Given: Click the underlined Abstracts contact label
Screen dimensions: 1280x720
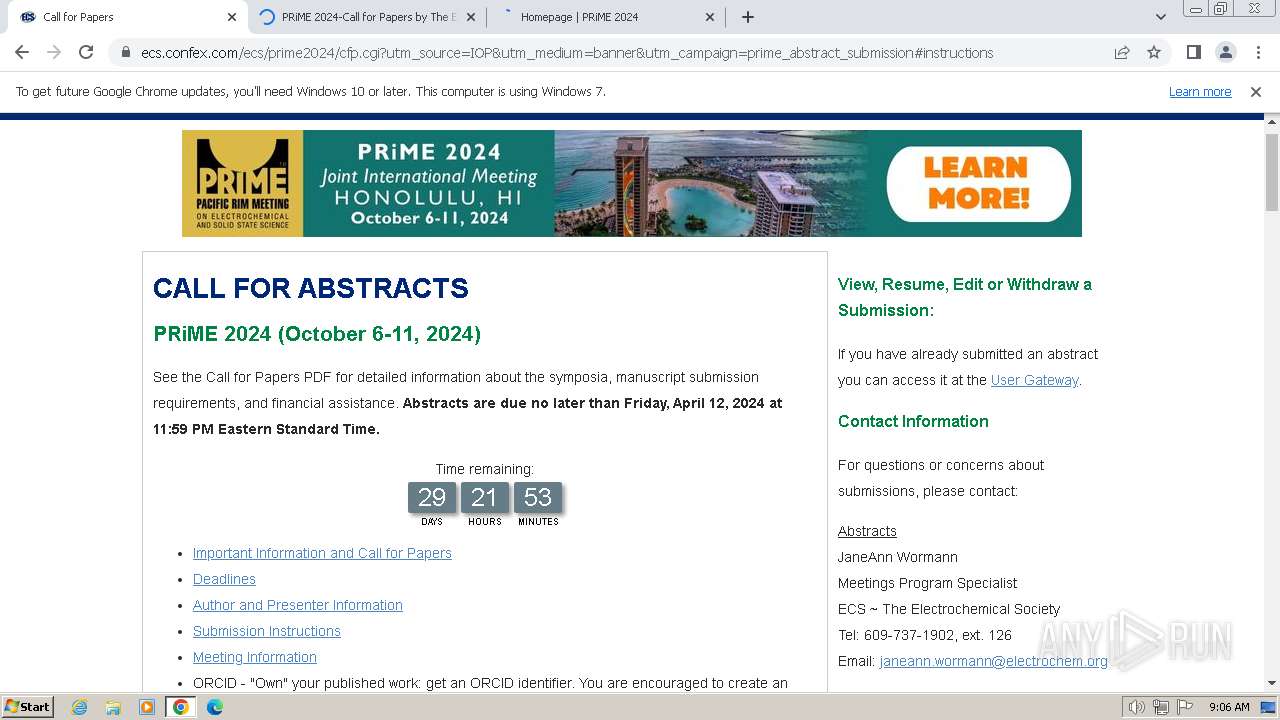Looking at the screenshot, I should pyautogui.click(x=867, y=531).
